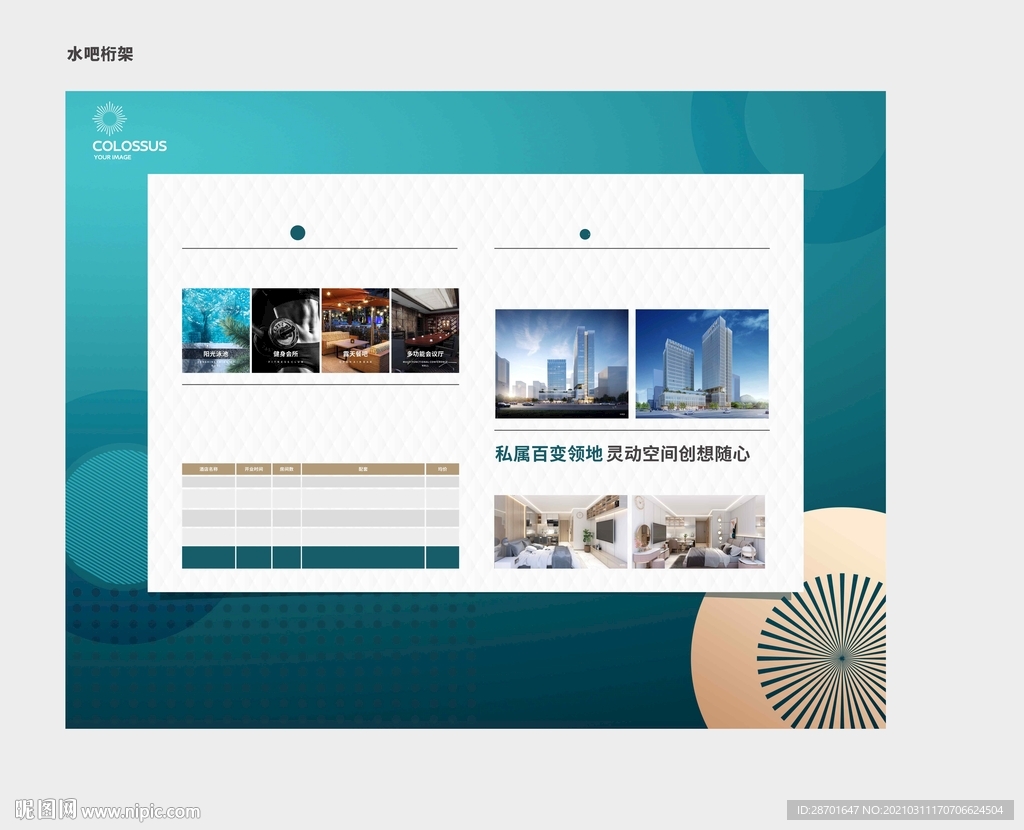Open the 露天餐吧 outdoor dining image
Screen dimensions: 1024x830
(355, 330)
